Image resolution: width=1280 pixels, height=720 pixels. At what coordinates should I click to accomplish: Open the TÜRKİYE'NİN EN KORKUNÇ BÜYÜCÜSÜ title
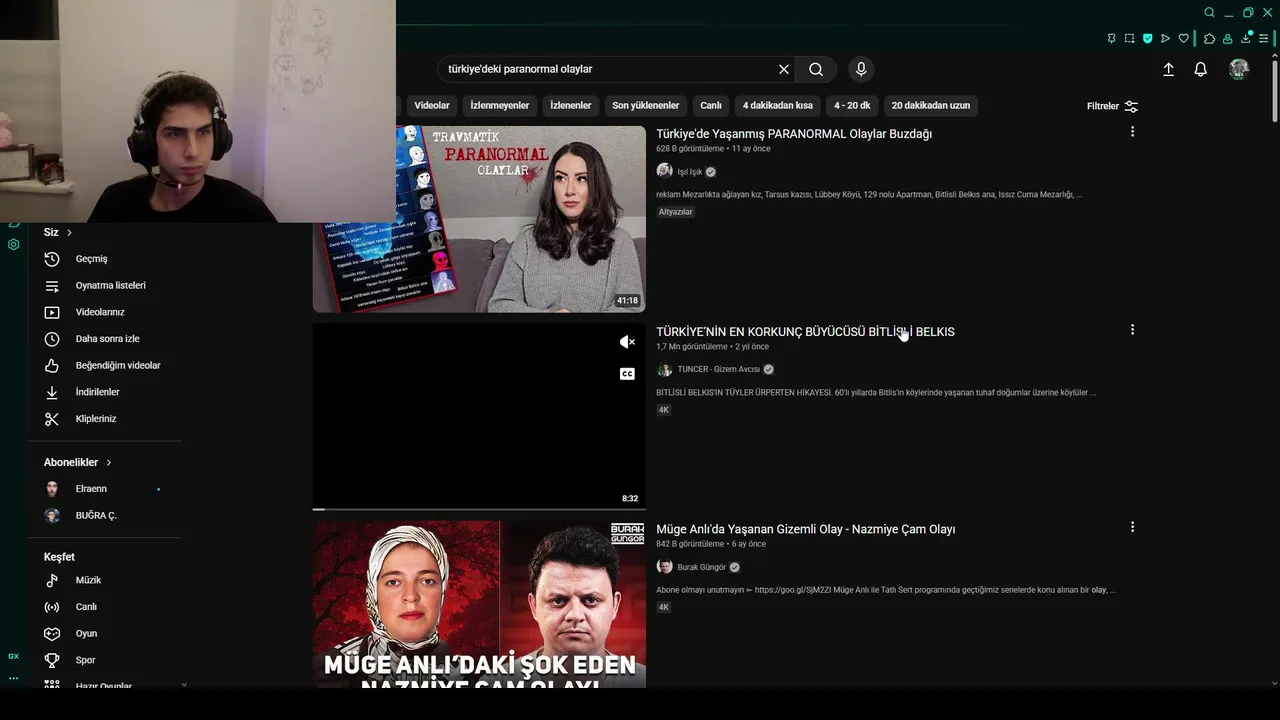pyautogui.click(x=805, y=332)
